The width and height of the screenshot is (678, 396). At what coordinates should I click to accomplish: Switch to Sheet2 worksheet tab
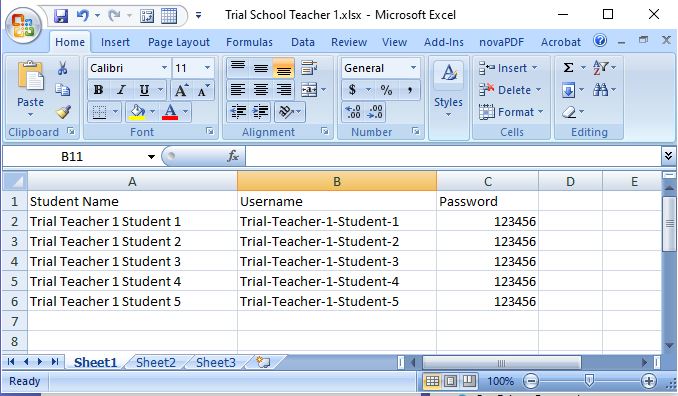[156, 362]
